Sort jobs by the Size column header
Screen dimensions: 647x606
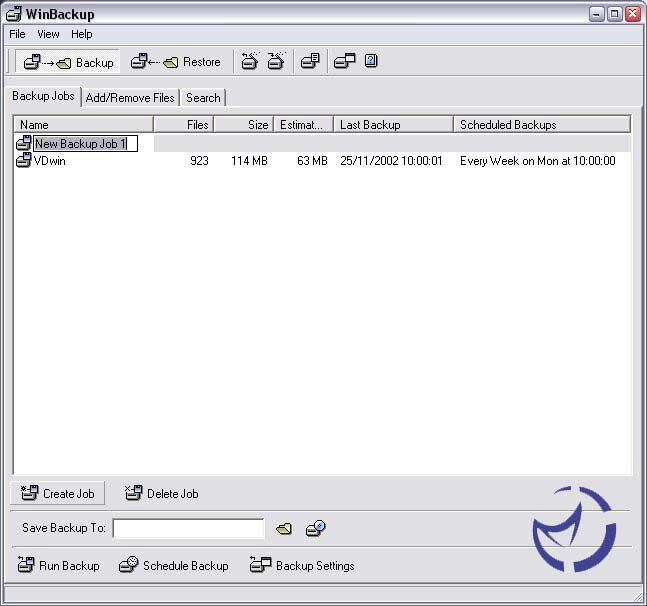(x=243, y=125)
